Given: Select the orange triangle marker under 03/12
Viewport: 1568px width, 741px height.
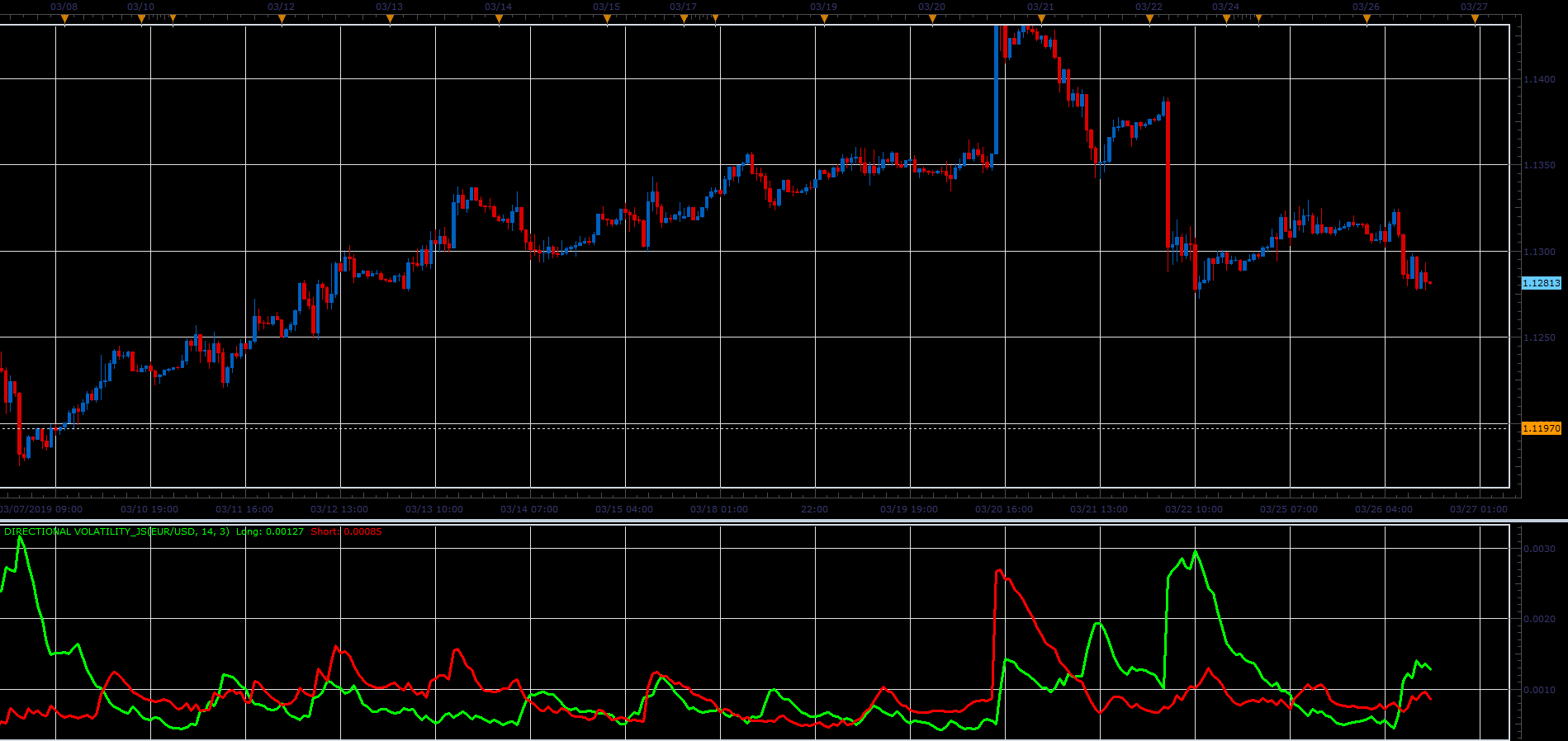Looking at the screenshot, I should [282, 17].
